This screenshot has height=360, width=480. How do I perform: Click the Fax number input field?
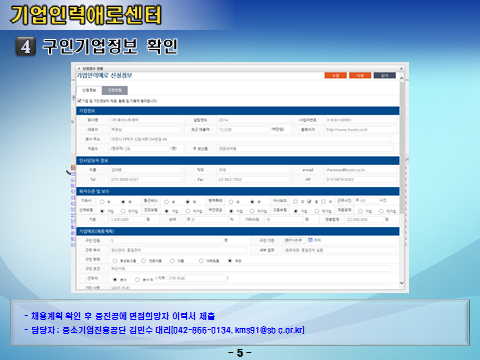point(253,179)
